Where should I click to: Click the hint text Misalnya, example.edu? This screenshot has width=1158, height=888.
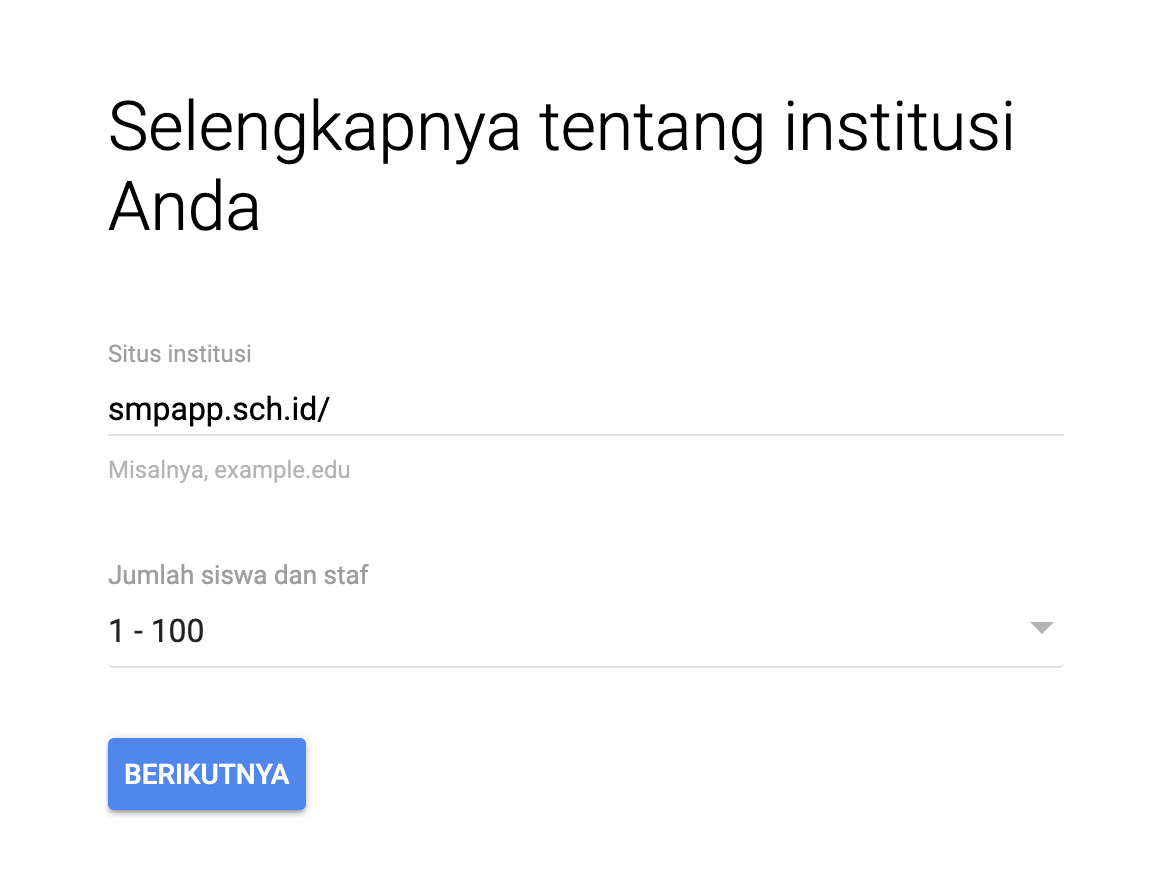tap(229, 470)
